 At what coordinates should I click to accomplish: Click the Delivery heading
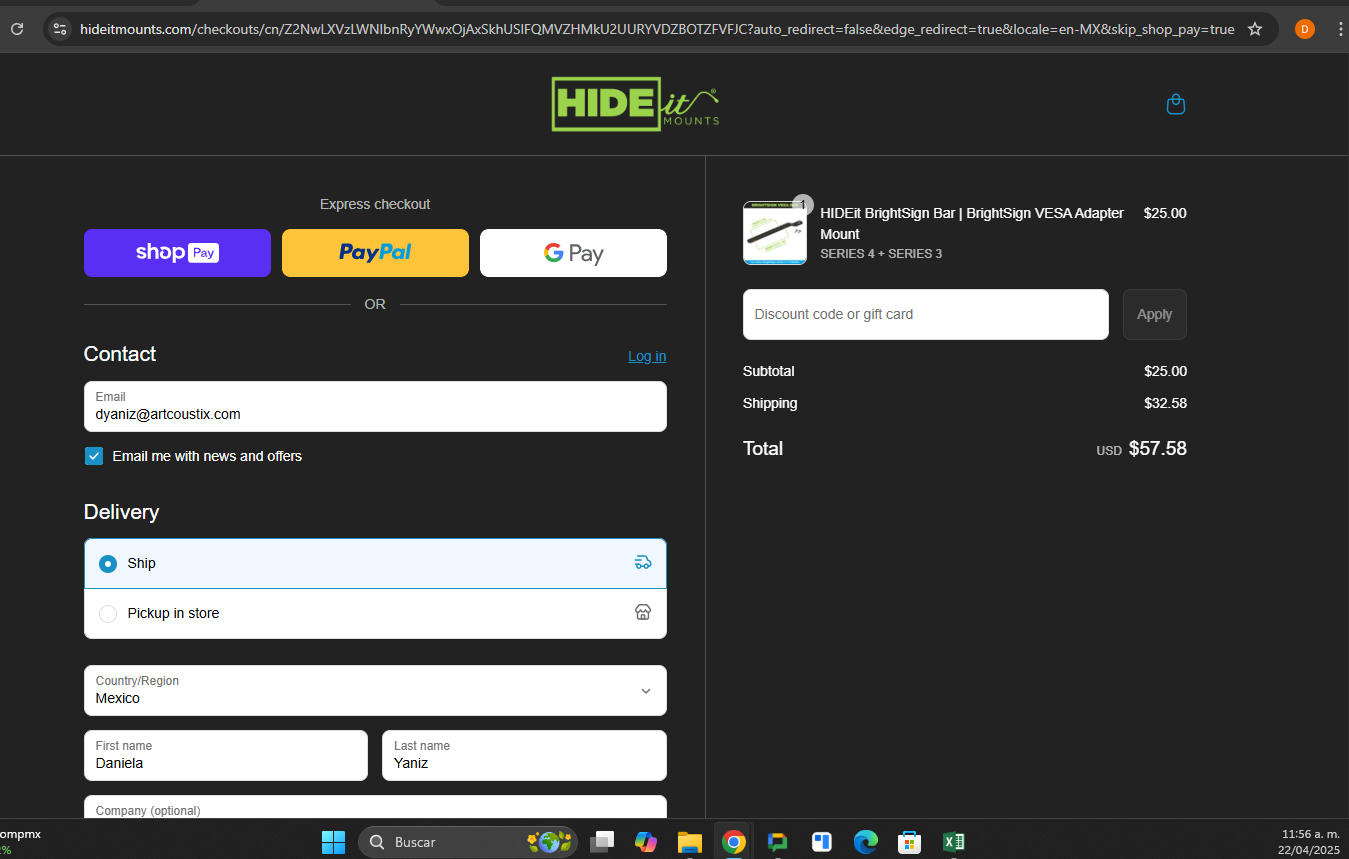pos(121,512)
